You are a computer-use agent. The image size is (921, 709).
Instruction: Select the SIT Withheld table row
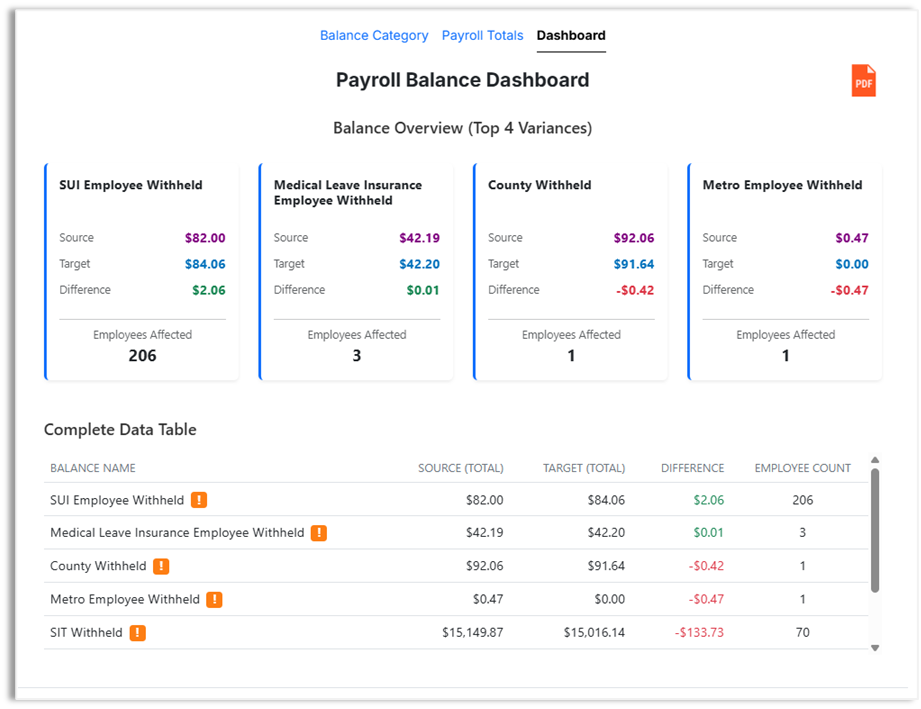point(450,632)
